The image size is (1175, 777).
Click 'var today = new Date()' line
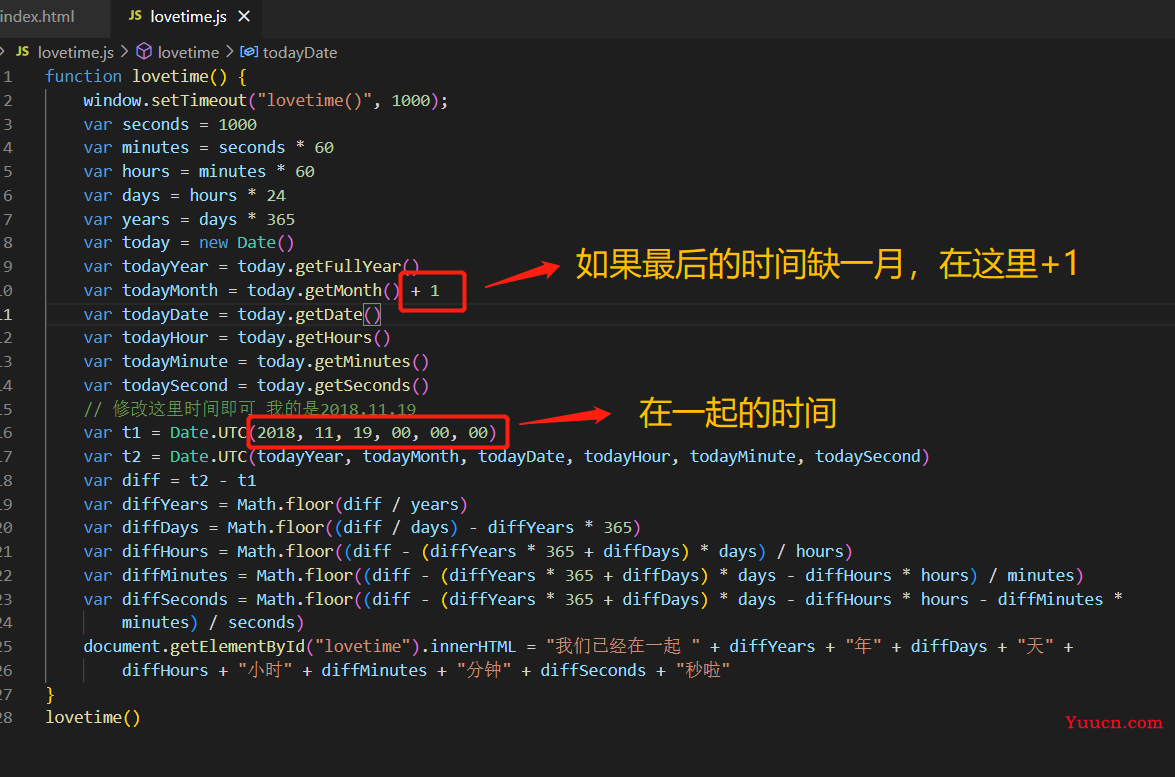click(189, 243)
